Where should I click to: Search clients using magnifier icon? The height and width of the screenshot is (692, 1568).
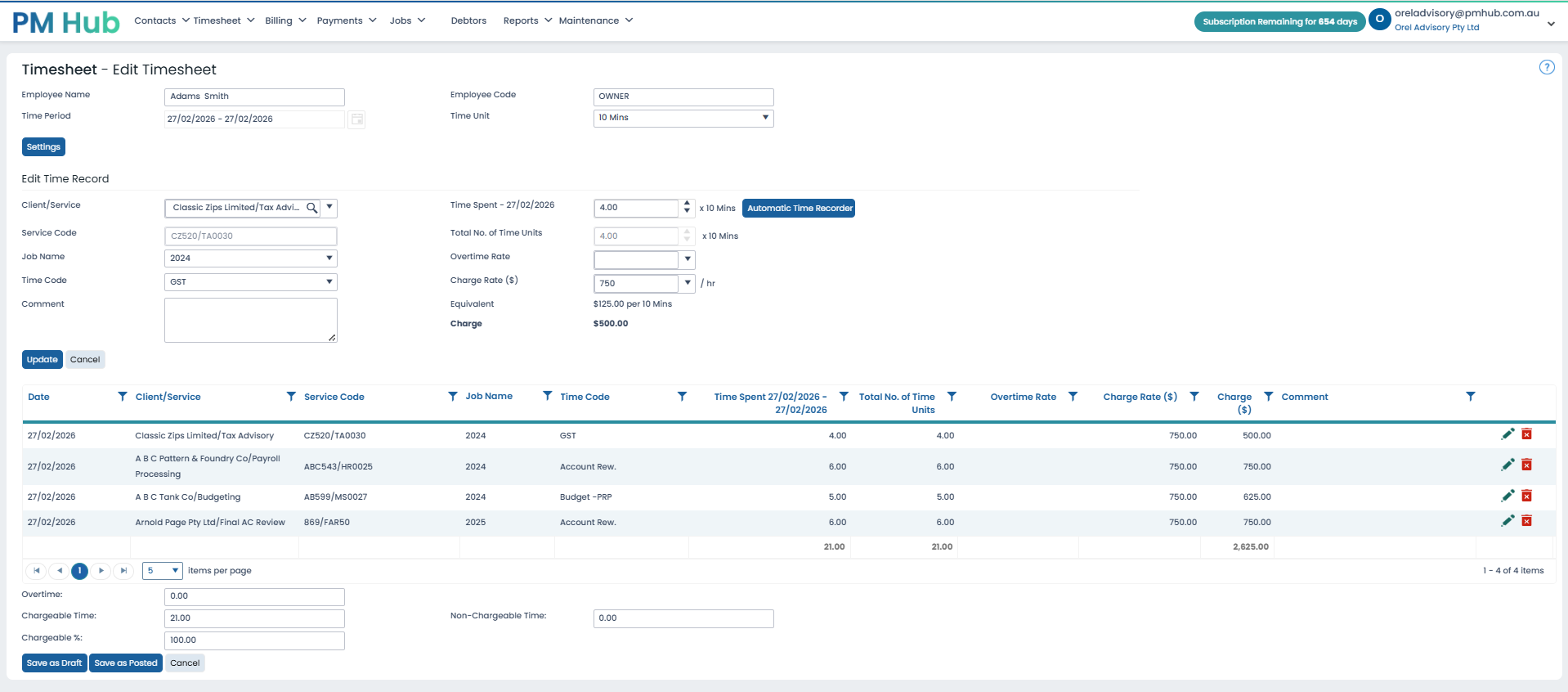[311, 208]
